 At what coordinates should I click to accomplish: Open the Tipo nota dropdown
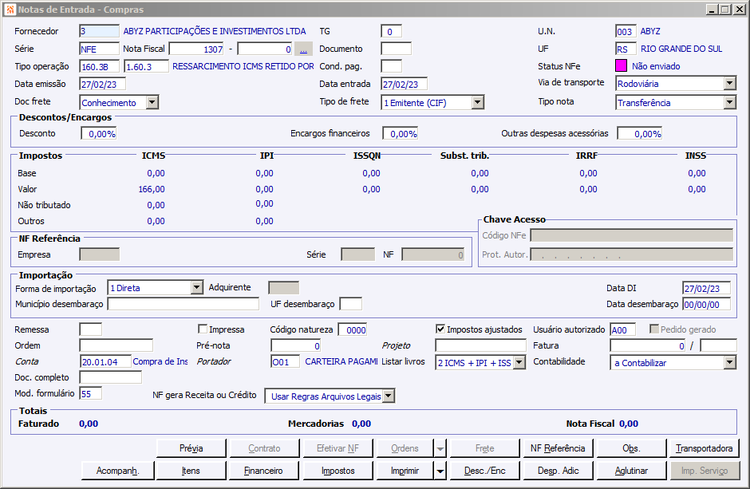(730, 102)
